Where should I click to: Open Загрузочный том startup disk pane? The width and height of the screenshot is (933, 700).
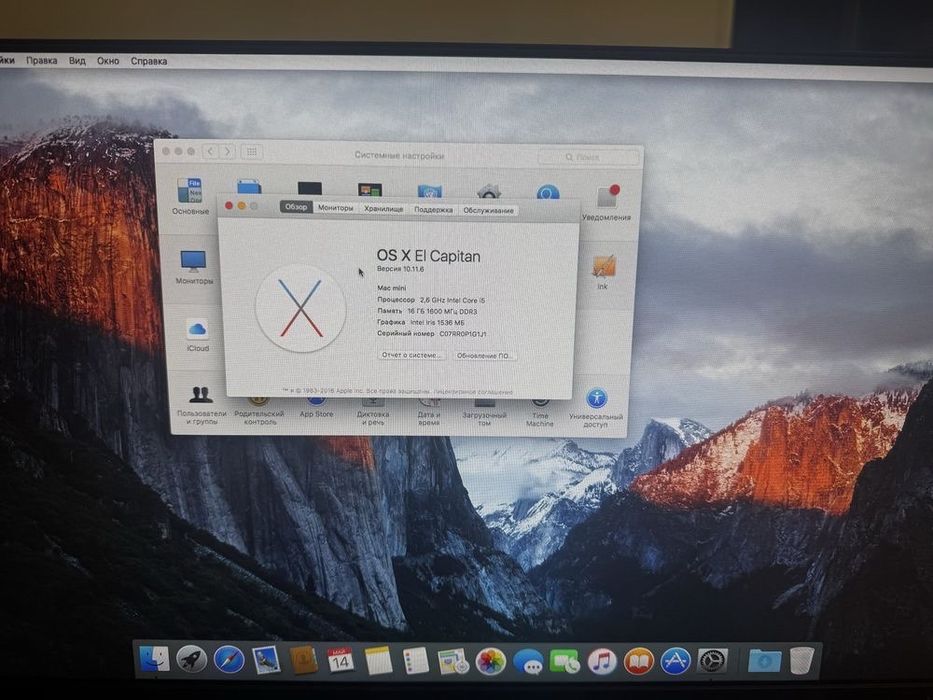click(x=484, y=413)
